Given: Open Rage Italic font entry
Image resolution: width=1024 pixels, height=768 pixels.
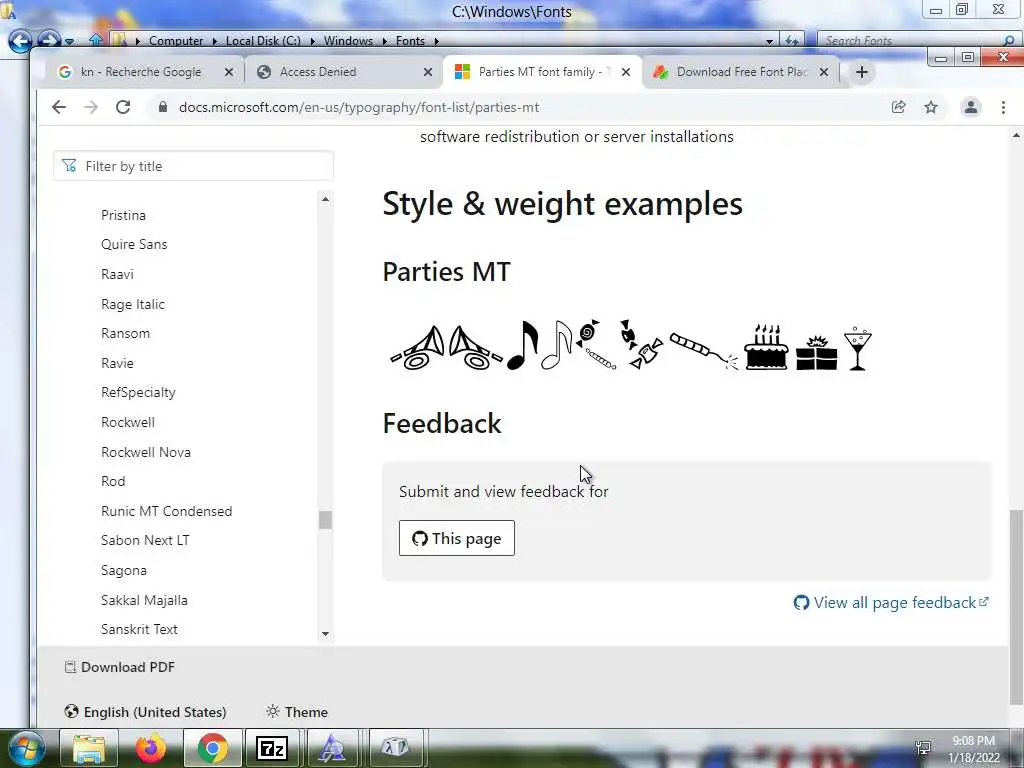Looking at the screenshot, I should pyautogui.click(x=133, y=304).
